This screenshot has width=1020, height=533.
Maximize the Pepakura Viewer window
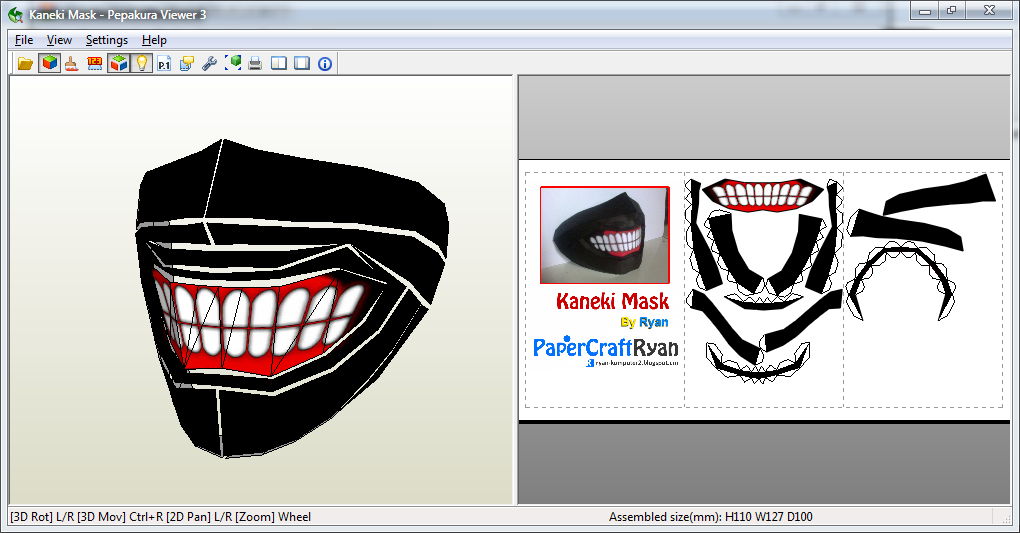(x=952, y=10)
